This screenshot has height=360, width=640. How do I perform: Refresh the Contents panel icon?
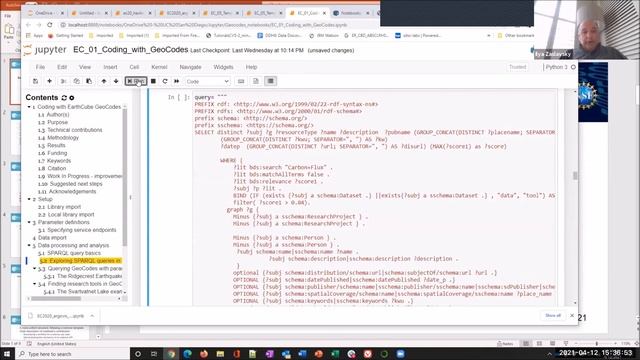(64, 98)
